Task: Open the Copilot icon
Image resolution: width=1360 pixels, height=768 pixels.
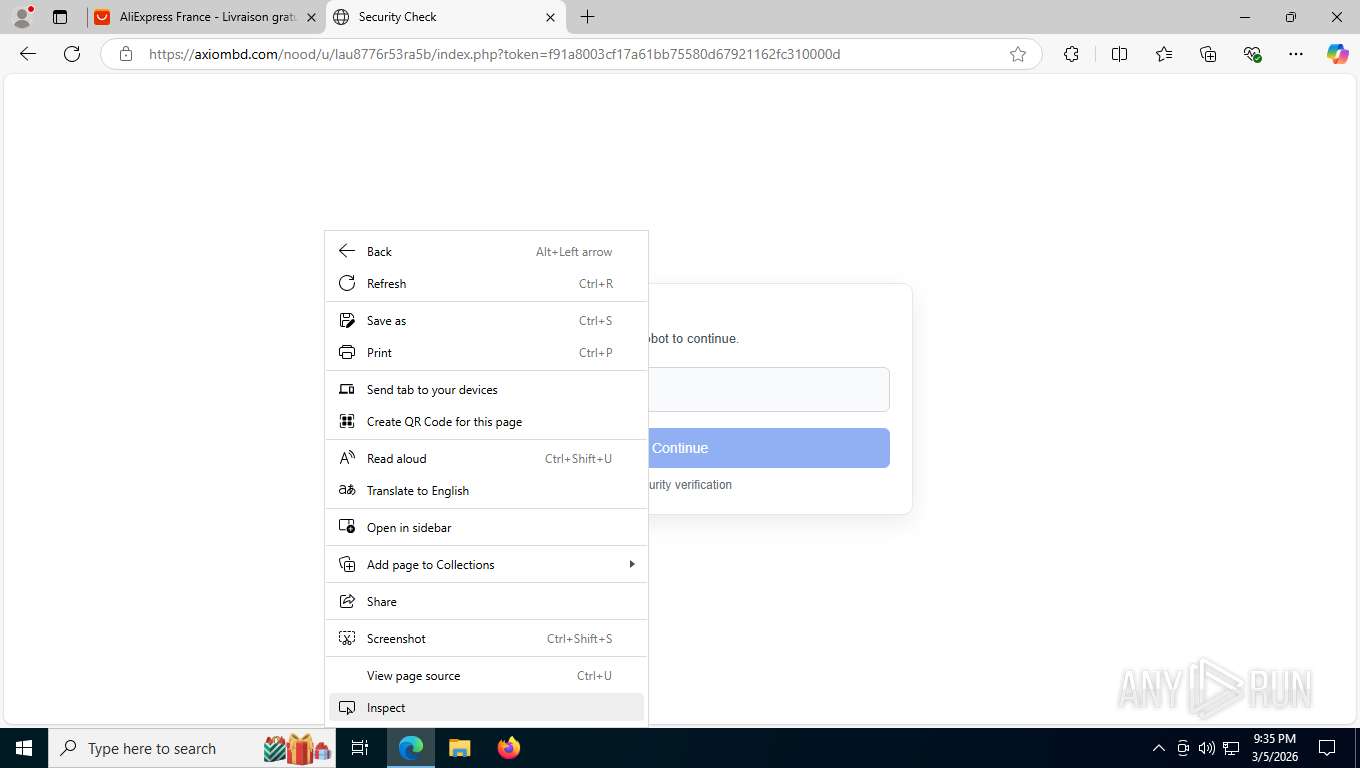Action: [x=1337, y=54]
